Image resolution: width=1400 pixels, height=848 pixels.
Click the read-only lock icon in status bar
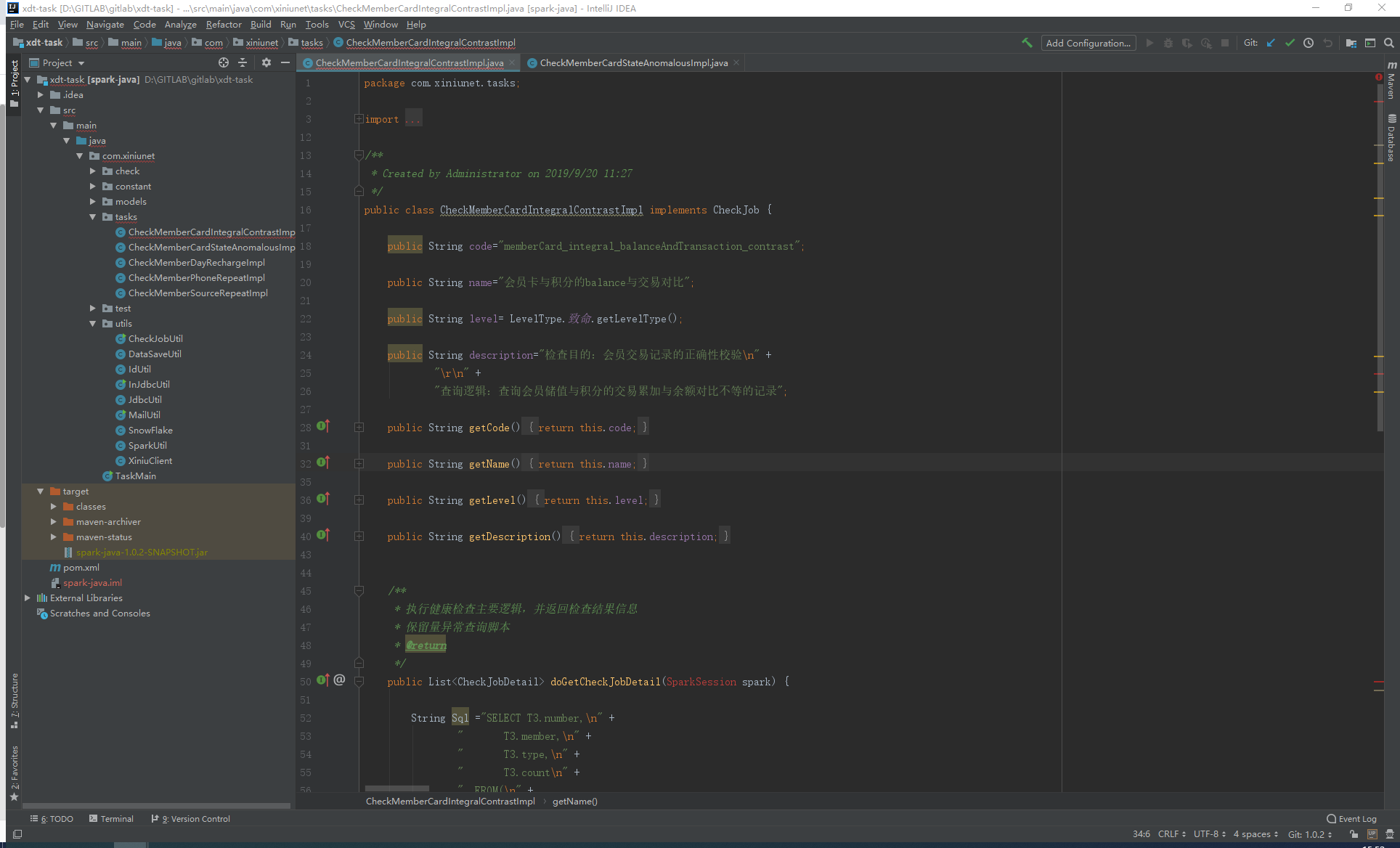click(x=1354, y=834)
